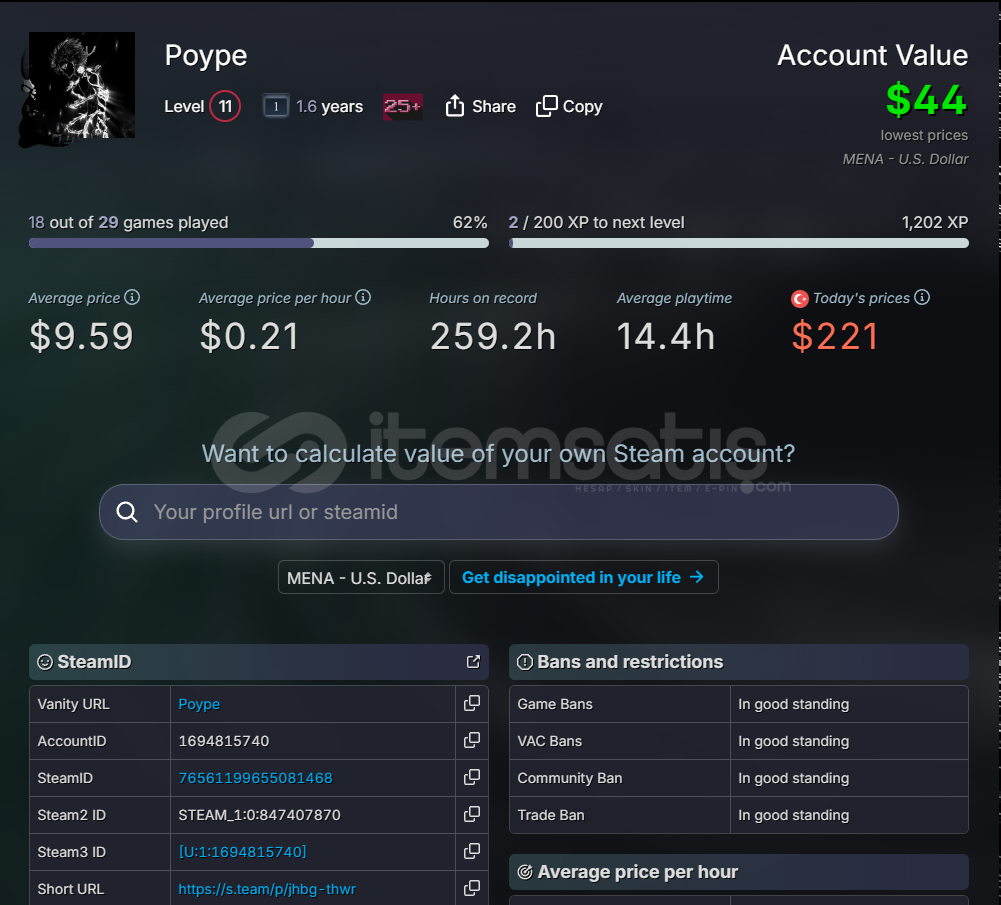Click the Game Bans row label
This screenshot has width=1001, height=905.
click(555, 704)
